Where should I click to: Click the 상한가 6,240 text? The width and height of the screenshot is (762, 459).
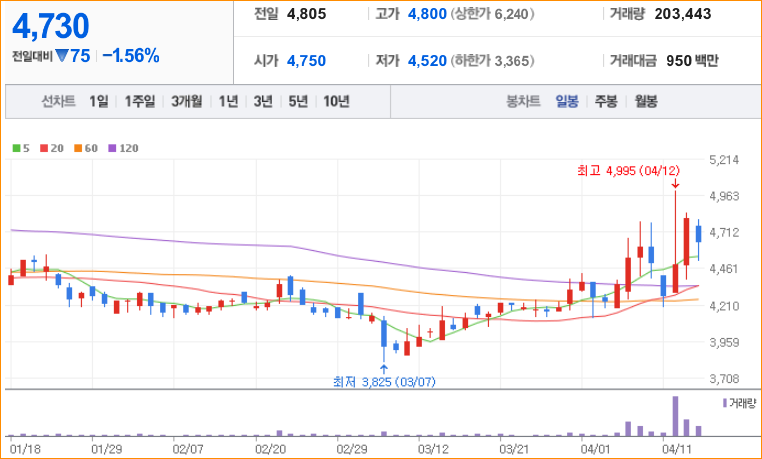coord(492,14)
